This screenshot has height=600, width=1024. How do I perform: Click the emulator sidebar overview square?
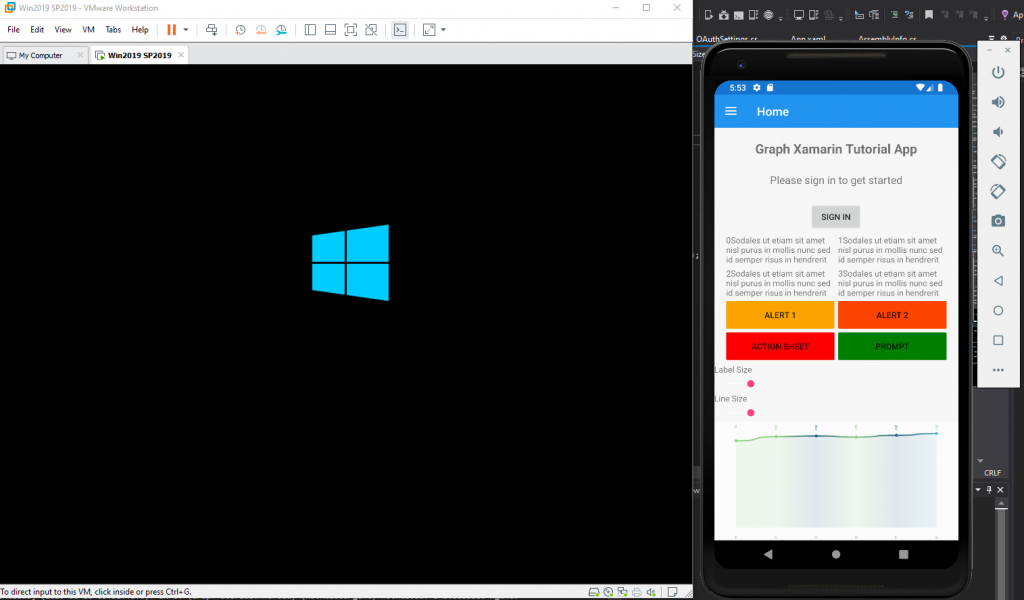(998, 340)
